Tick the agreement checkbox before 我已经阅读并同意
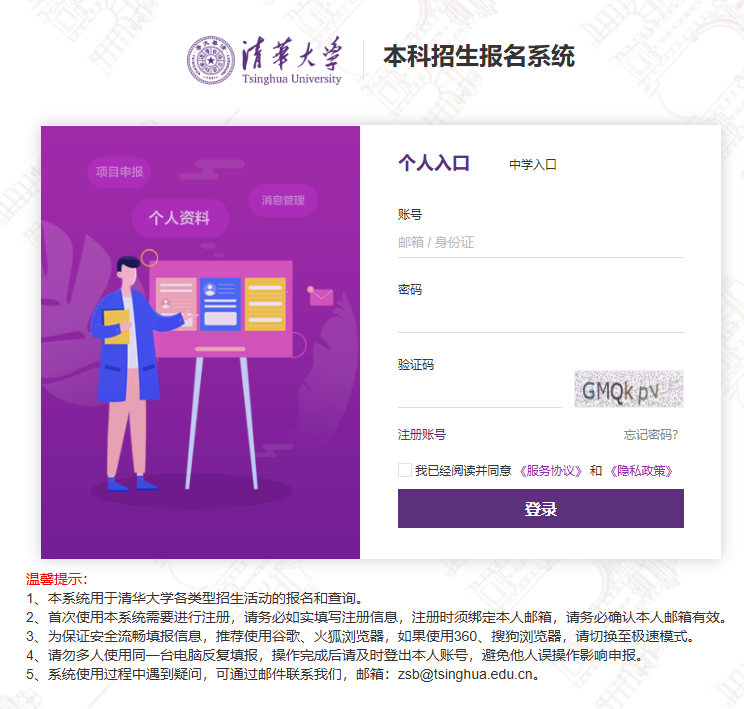The image size is (744, 709). tap(405, 470)
